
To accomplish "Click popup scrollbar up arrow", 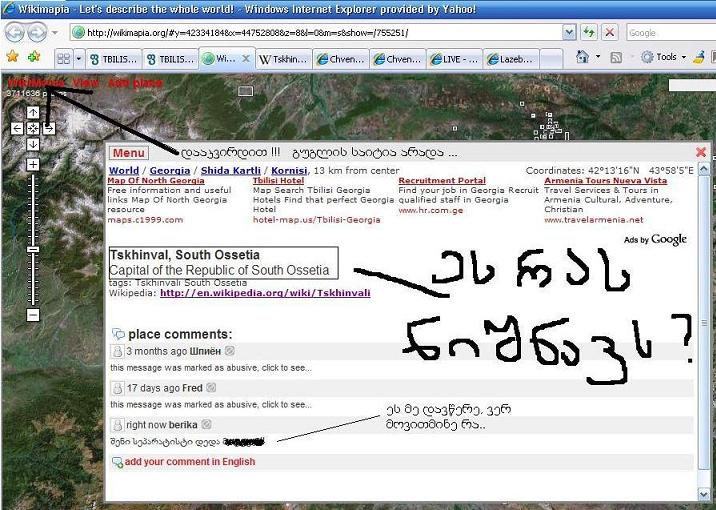I will pos(704,169).
